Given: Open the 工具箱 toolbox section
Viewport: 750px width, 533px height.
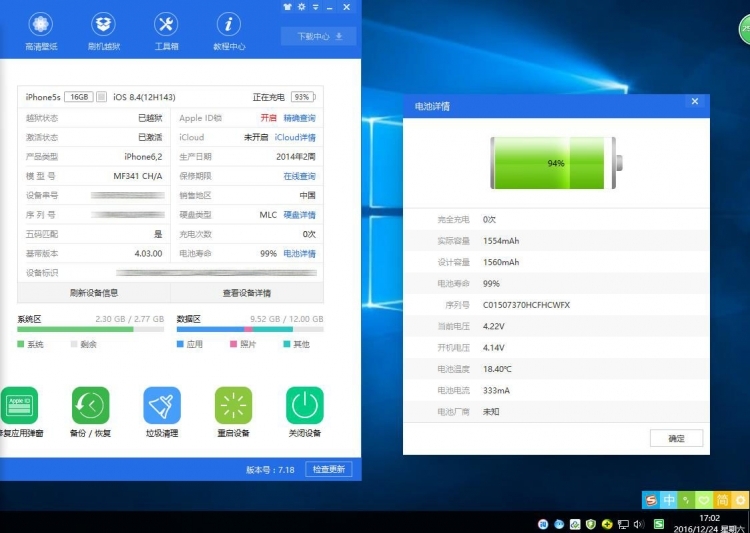Looking at the screenshot, I should (166, 31).
